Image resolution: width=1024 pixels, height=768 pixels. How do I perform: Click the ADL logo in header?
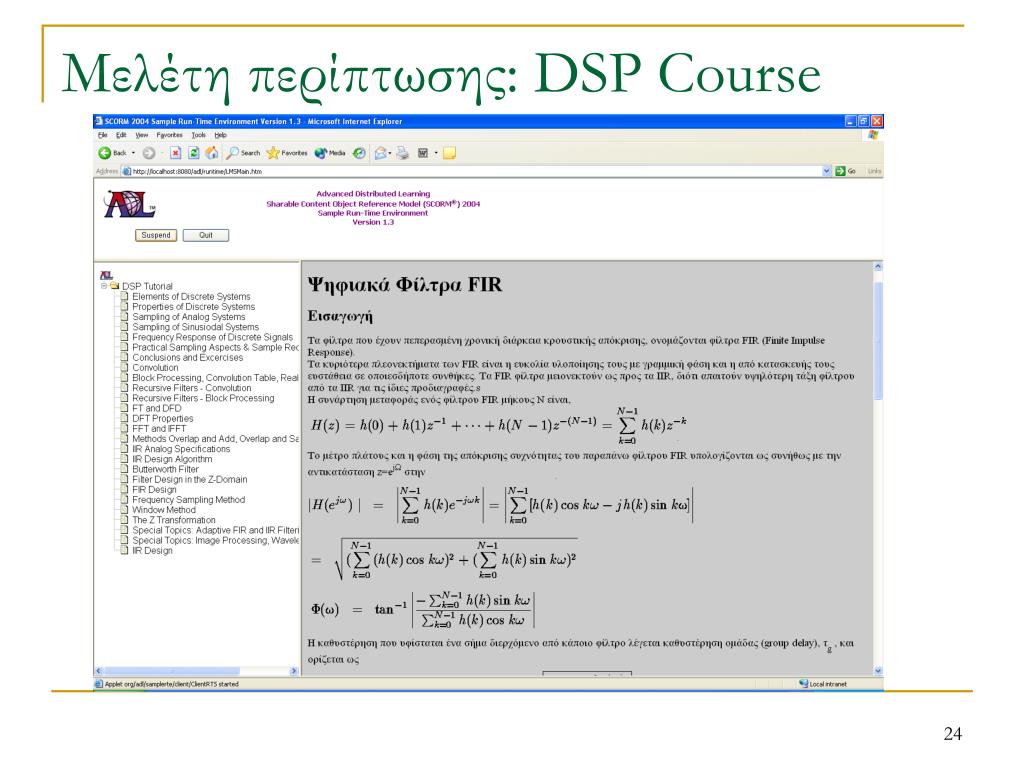129,204
